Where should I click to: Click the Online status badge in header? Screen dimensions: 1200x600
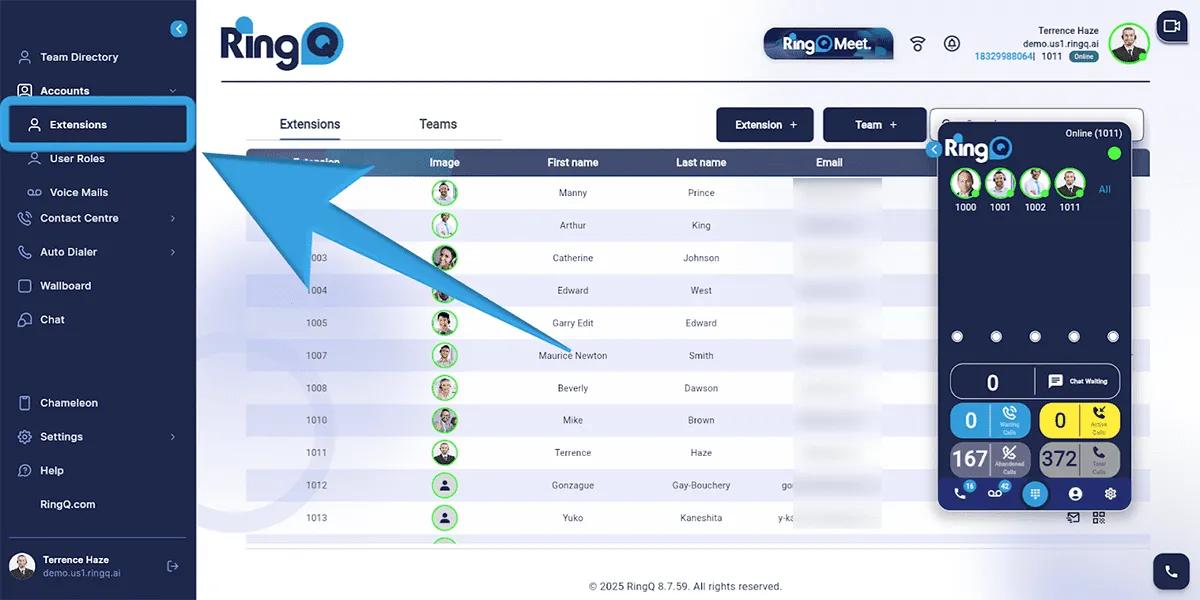(1083, 57)
